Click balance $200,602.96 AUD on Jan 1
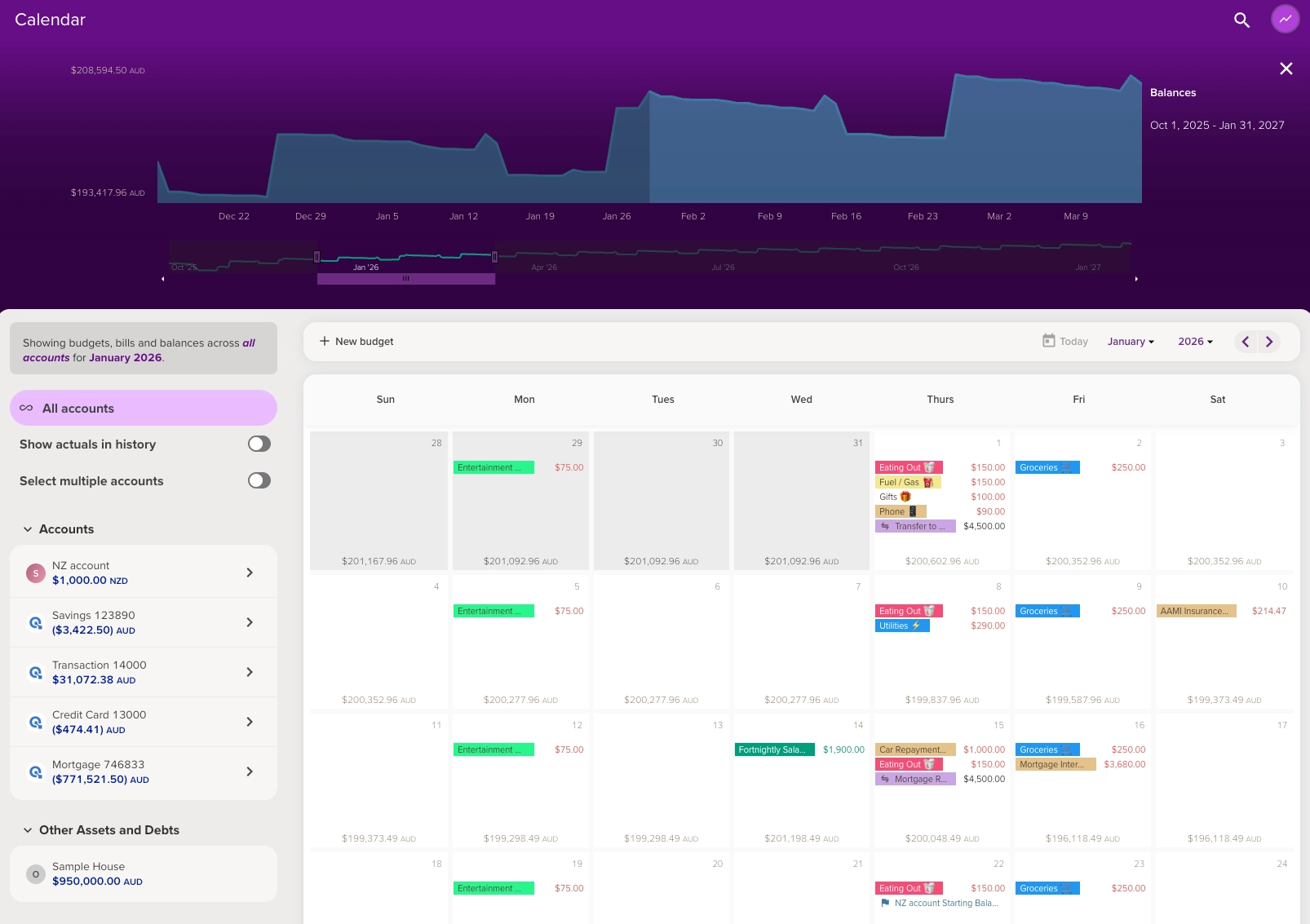Viewport: 1310px width, 924px height. (942, 561)
